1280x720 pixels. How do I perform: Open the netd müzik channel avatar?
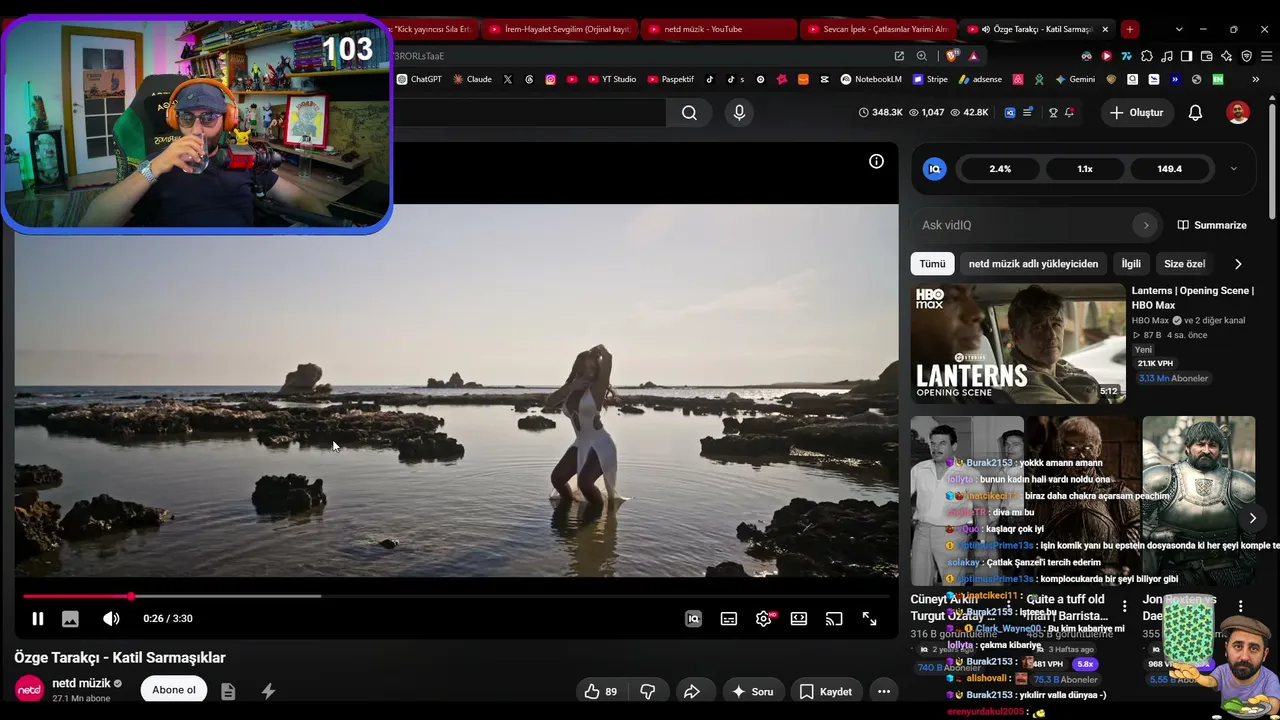pyautogui.click(x=29, y=689)
